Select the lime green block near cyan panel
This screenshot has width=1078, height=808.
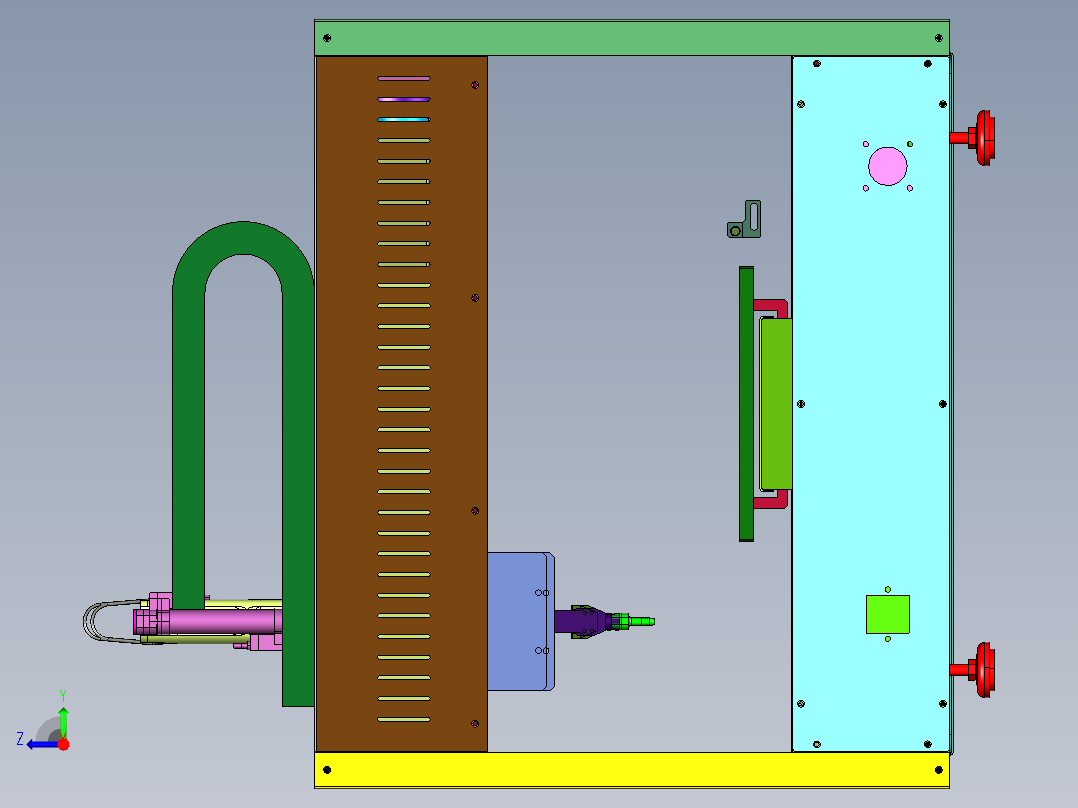[x=776, y=404]
